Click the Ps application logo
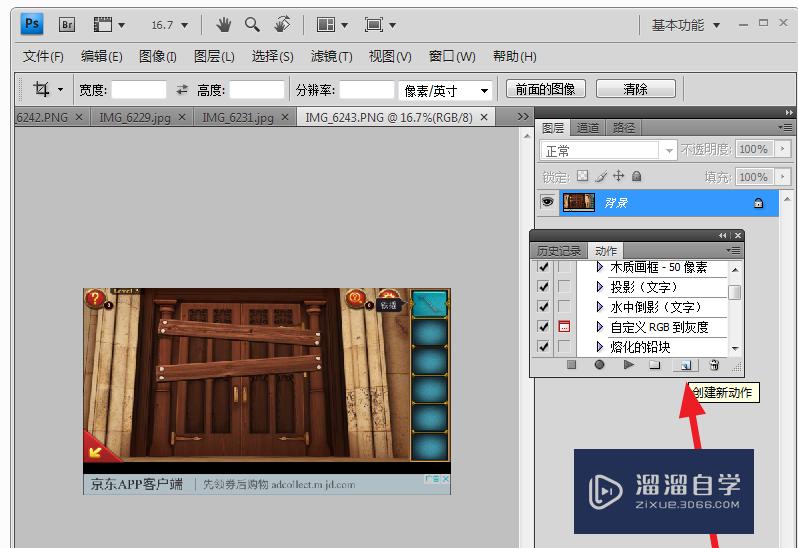The width and height of the screenshot is (798, 548). (32, 24)
